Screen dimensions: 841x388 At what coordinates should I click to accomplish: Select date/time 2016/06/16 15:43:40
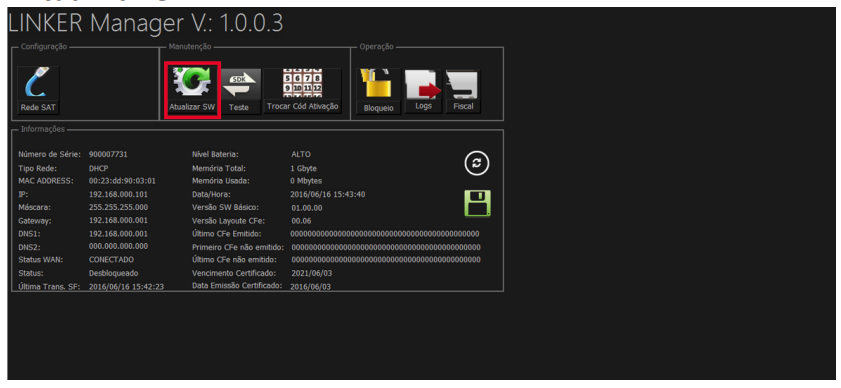tap(328, 194)
